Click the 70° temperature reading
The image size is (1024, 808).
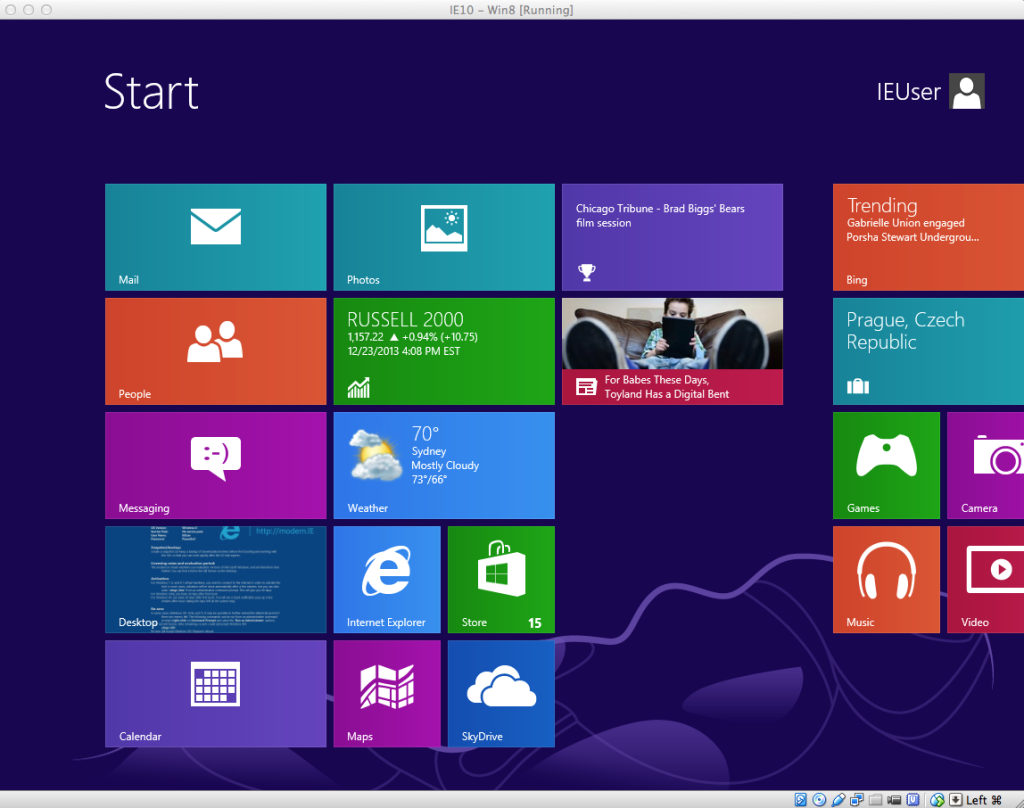(425, 433)
